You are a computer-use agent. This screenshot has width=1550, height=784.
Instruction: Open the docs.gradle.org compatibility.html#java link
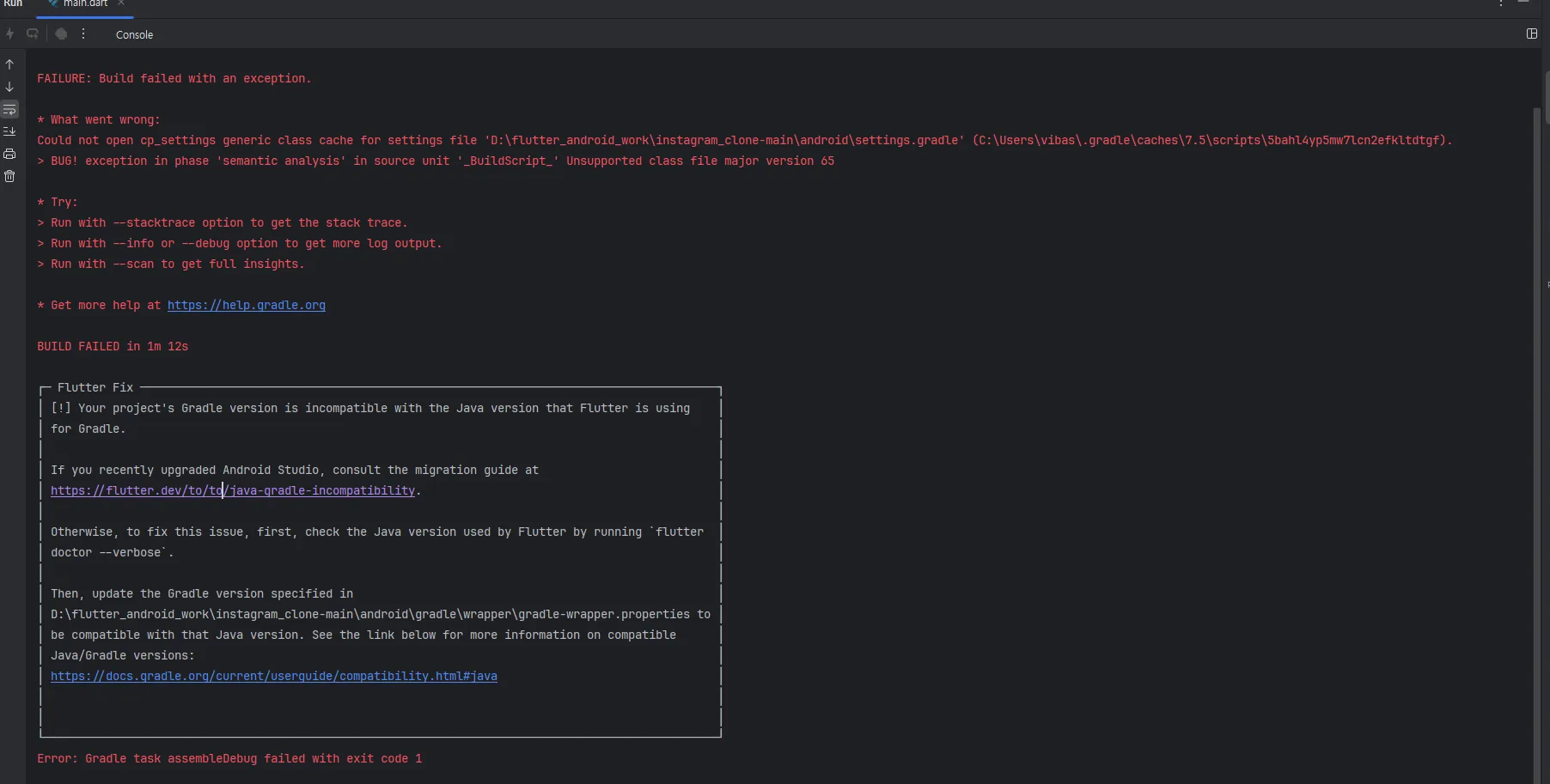tap(274, 677)
